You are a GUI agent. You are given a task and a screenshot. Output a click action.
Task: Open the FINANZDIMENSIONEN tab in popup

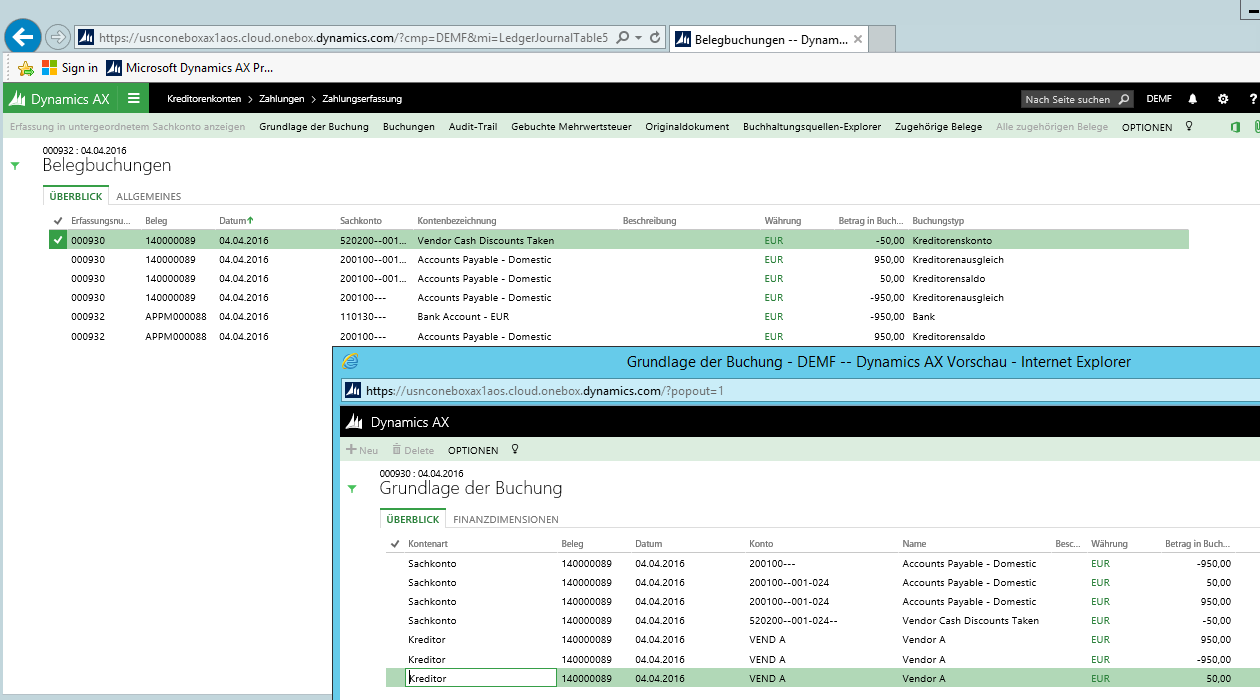pos(505,519)
